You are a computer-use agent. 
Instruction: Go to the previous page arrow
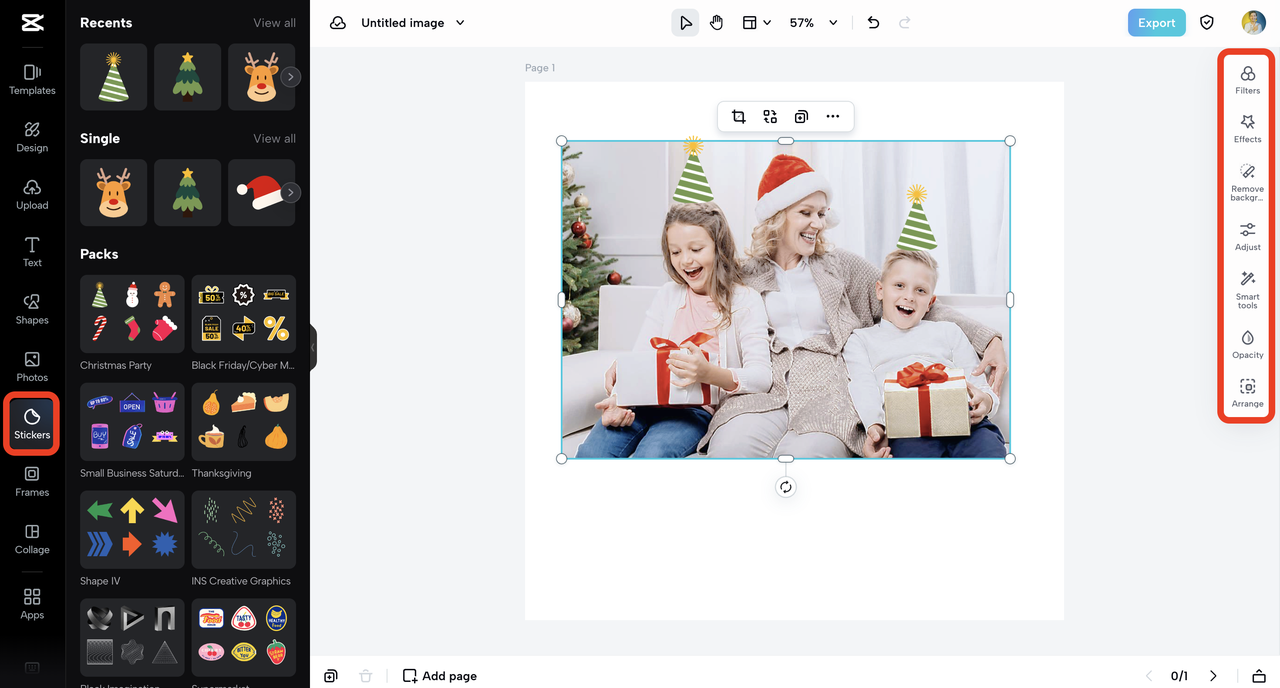tap(1149, 676)
